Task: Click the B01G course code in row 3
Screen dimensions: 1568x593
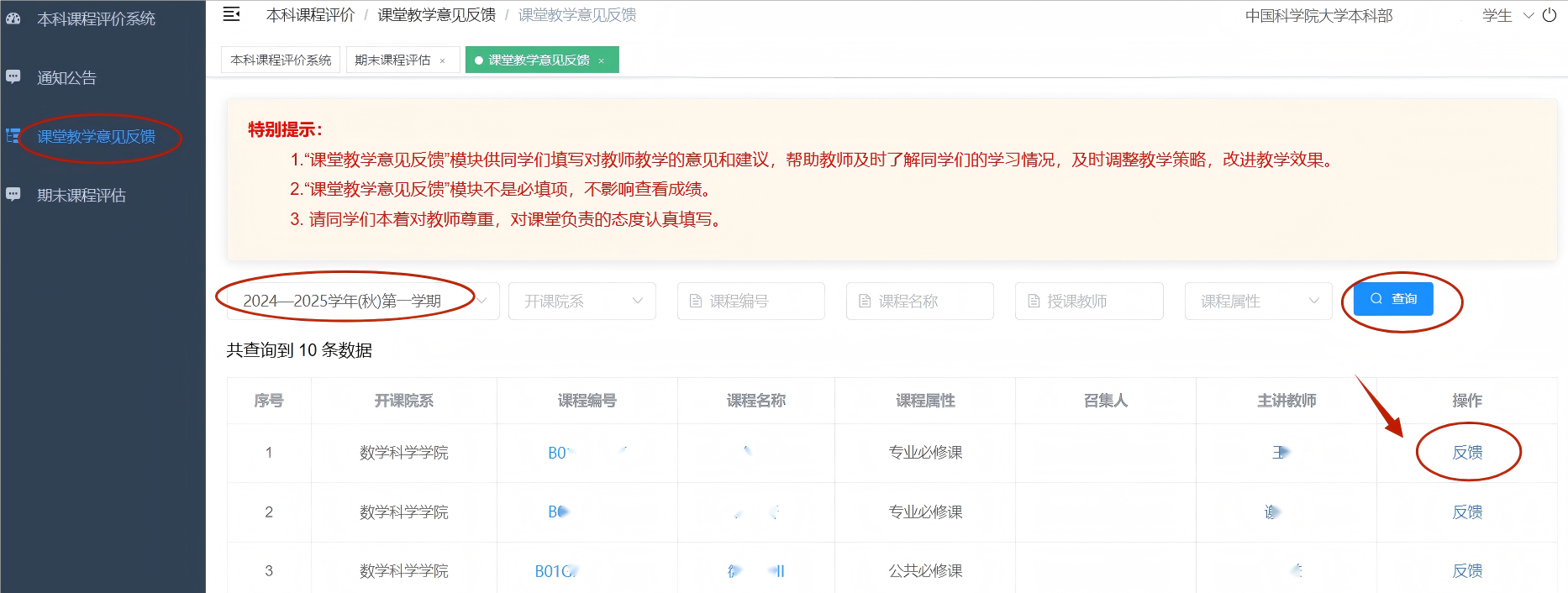Action: point(556,571)
